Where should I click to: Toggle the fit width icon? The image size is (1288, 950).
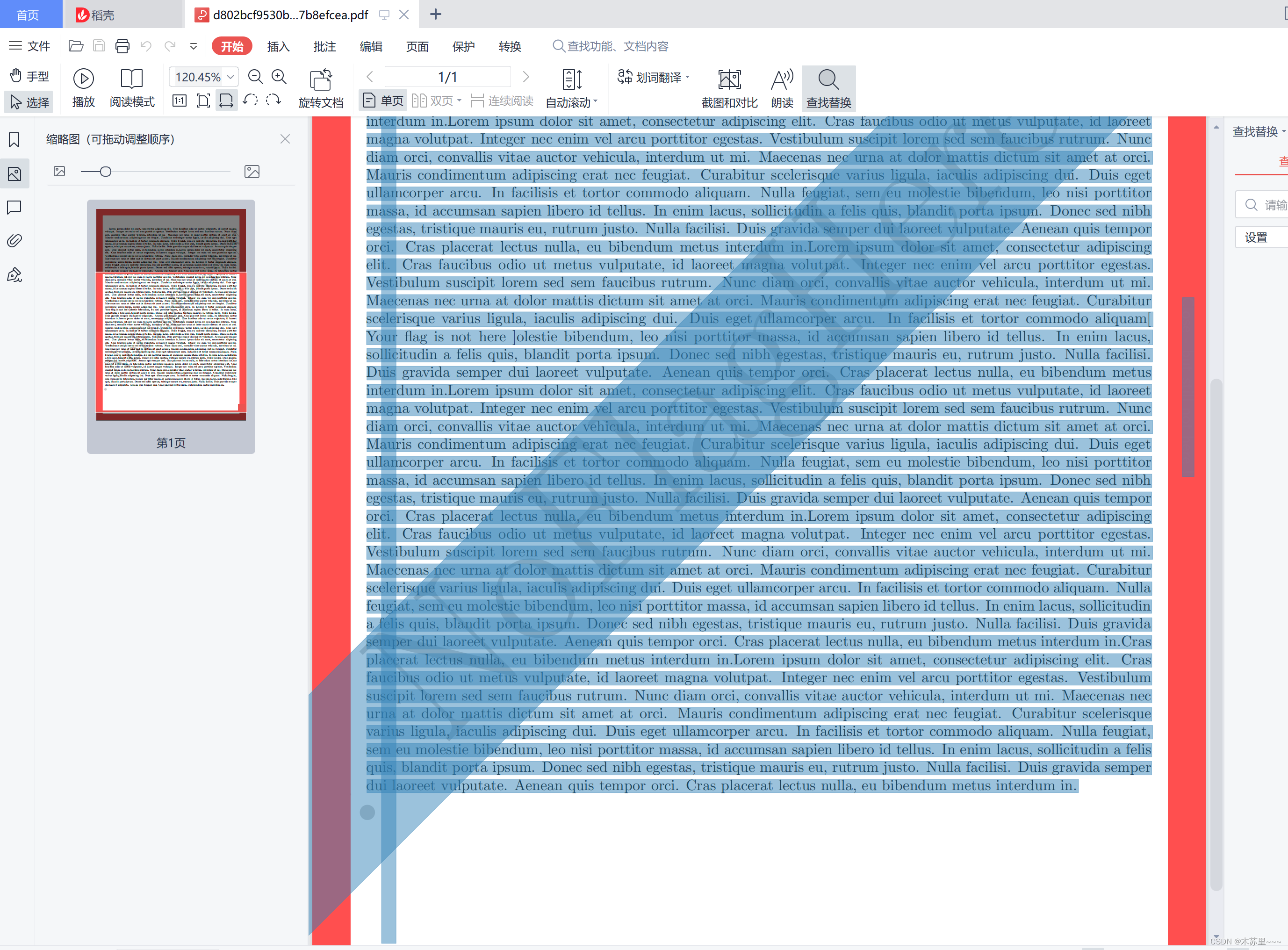(x=227, y=101)
